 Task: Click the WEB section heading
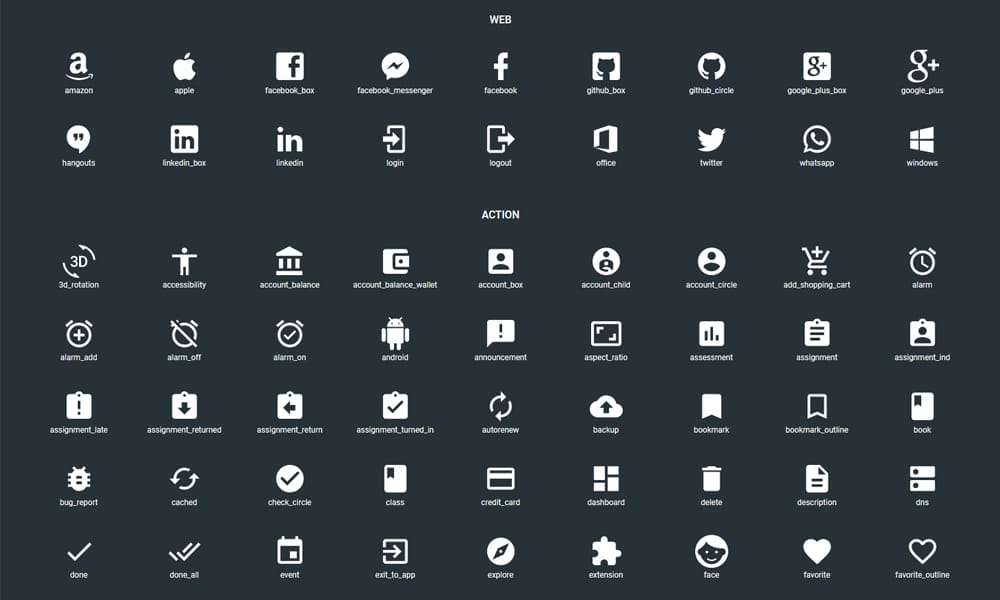coord(501,20)
